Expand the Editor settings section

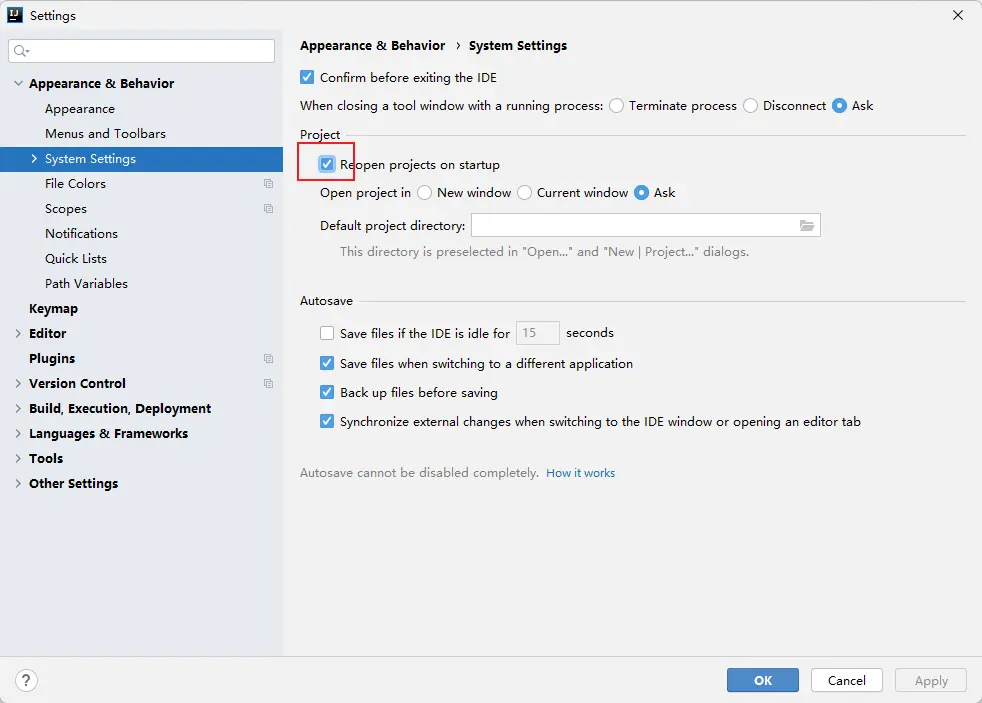pos(18,334)
